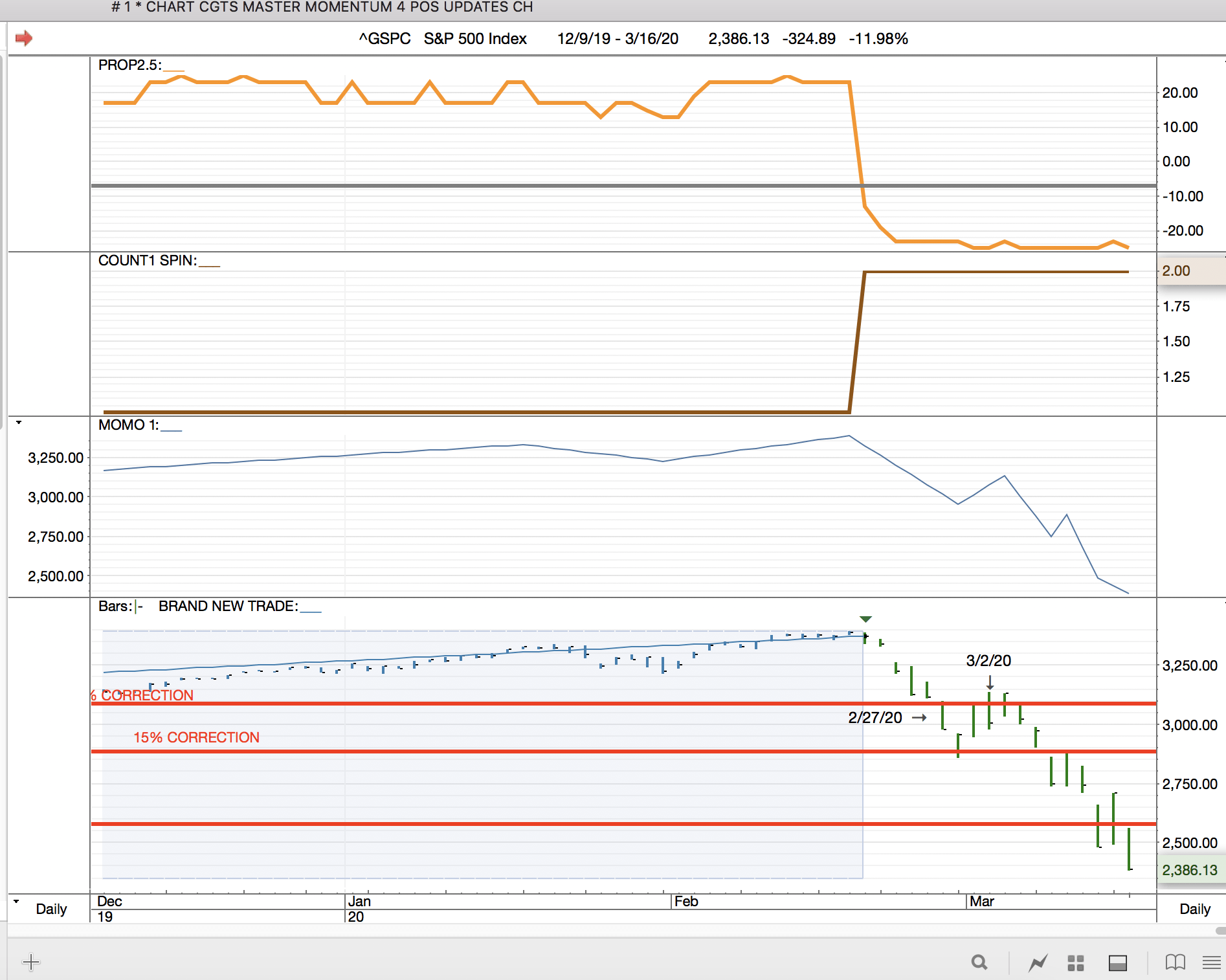Click the plus icon in the bottom bar

[x=31, y=962]
